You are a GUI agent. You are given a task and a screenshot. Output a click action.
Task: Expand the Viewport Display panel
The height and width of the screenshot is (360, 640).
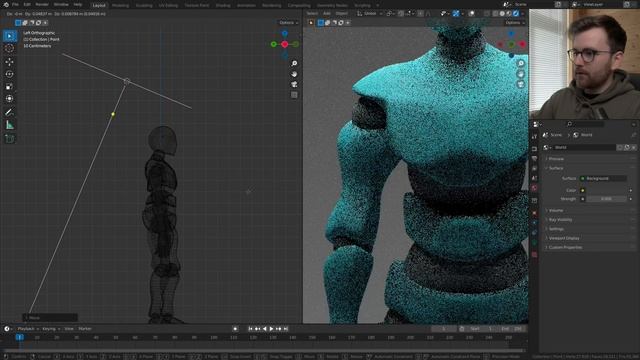pyautogui.click(x=590, y=238)
